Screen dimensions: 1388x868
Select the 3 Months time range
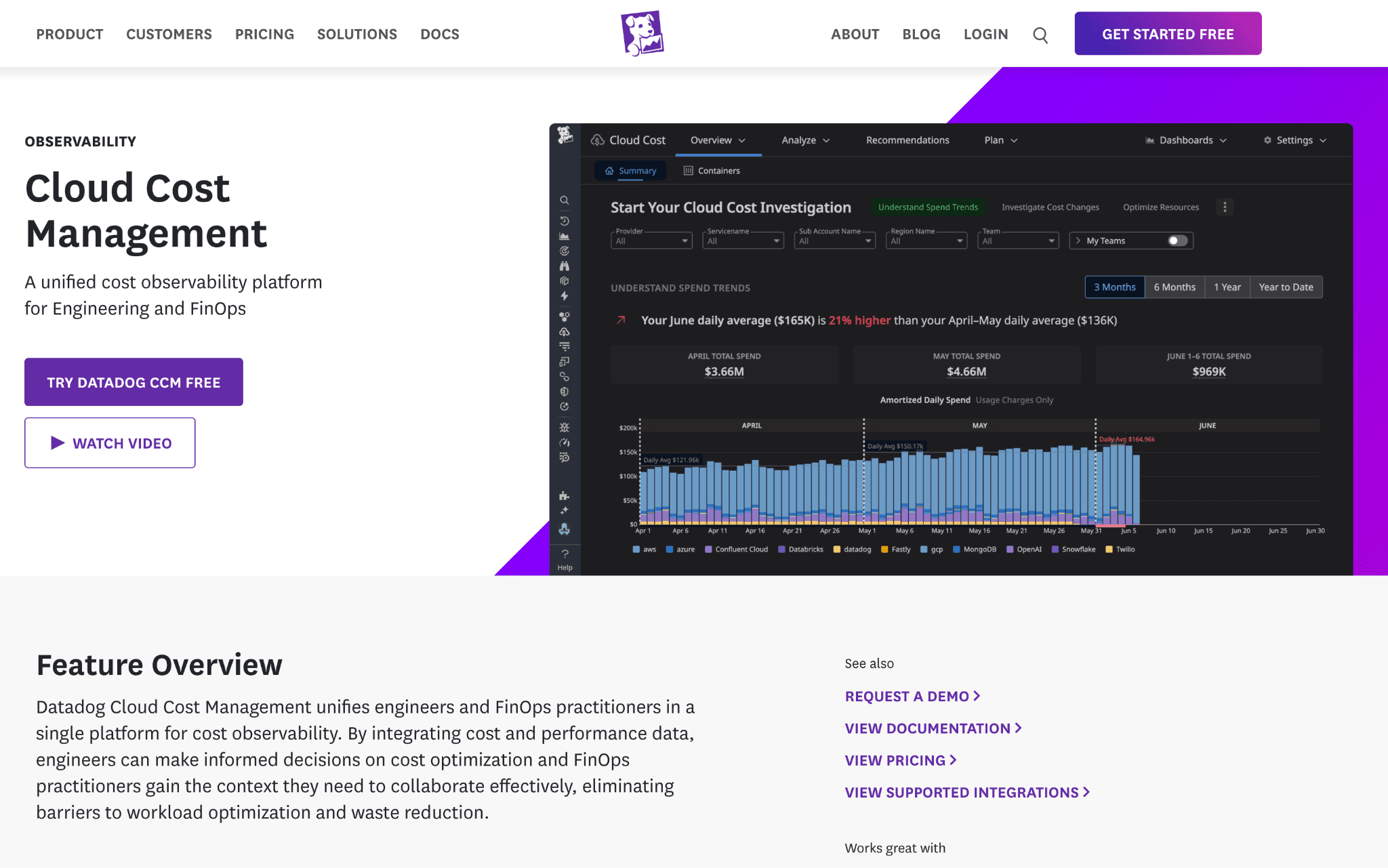[x=1114, y=287]
